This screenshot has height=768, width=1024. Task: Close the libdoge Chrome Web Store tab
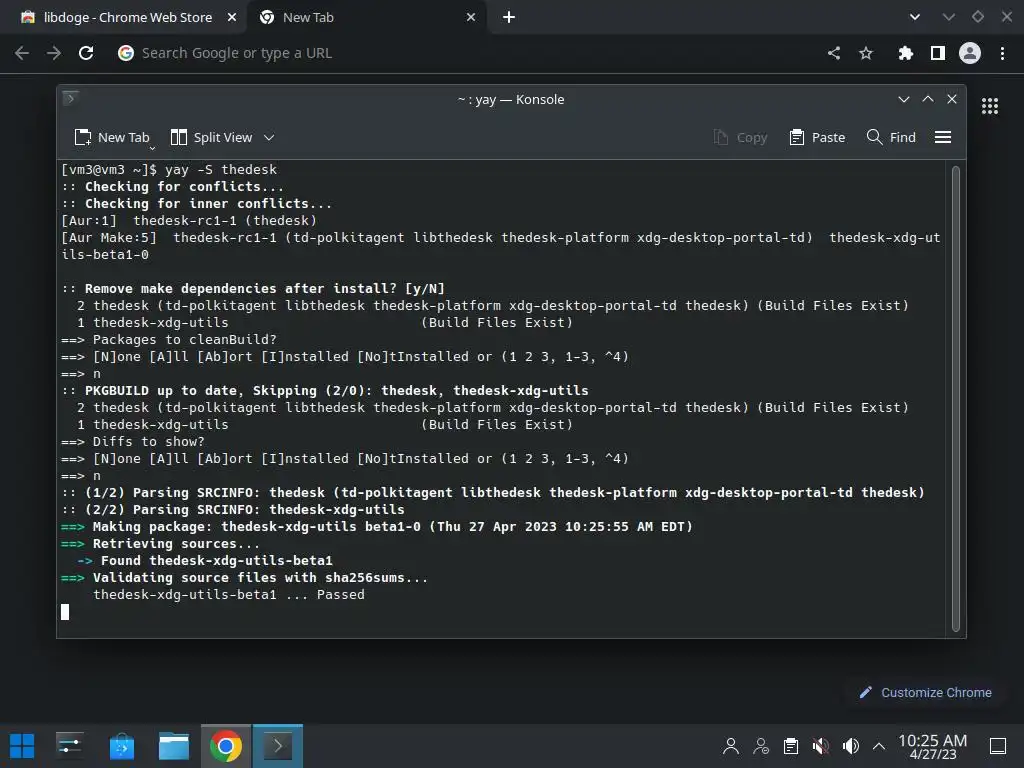point(232,18)
